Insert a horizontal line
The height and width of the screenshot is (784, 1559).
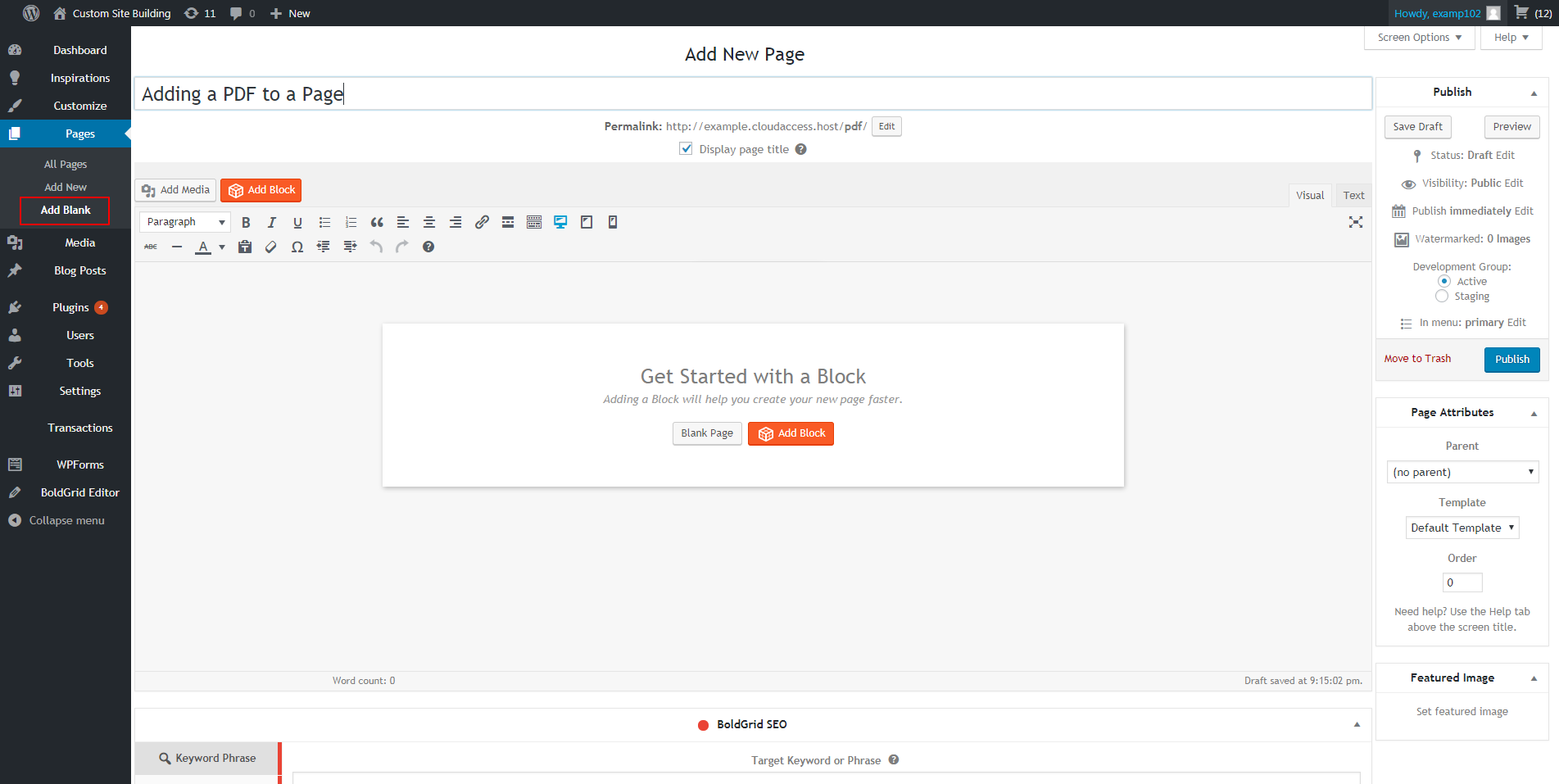click(x=177, y=247)
